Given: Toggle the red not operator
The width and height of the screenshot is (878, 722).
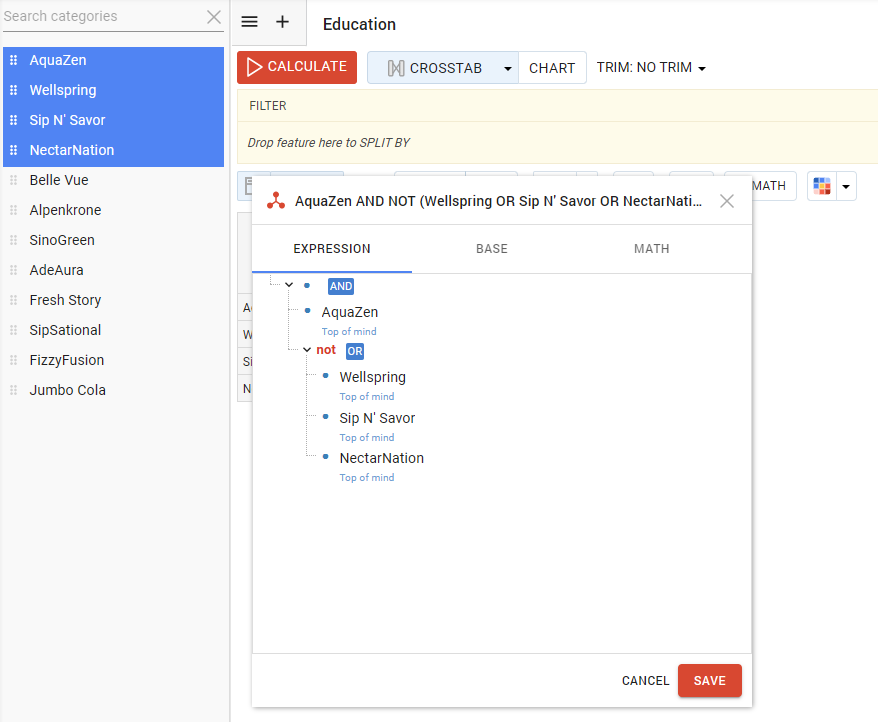Looking at the screenshot, I should (x=326, y=350).
